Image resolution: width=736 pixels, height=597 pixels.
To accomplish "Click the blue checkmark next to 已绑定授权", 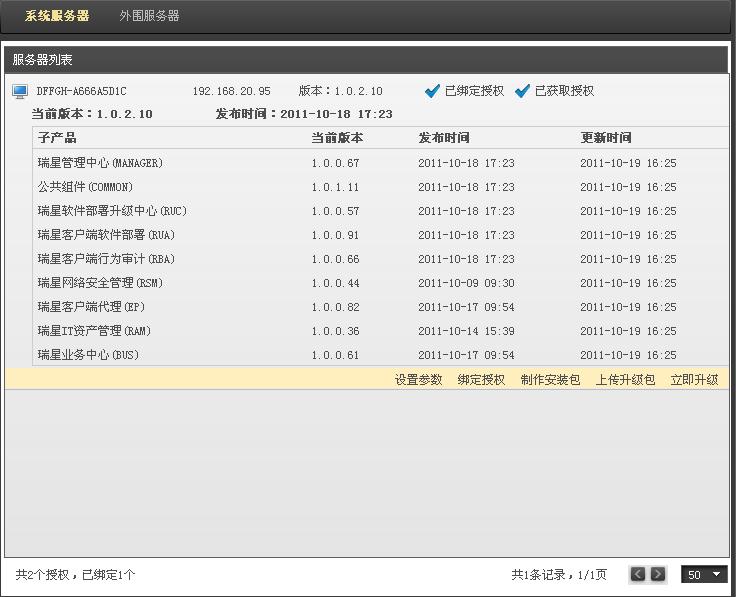I will [432, 91].
